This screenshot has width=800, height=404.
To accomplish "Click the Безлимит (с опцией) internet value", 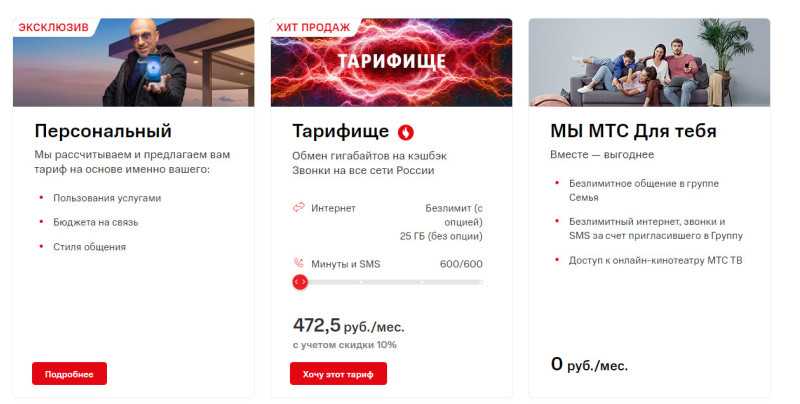I will (454, 215).
